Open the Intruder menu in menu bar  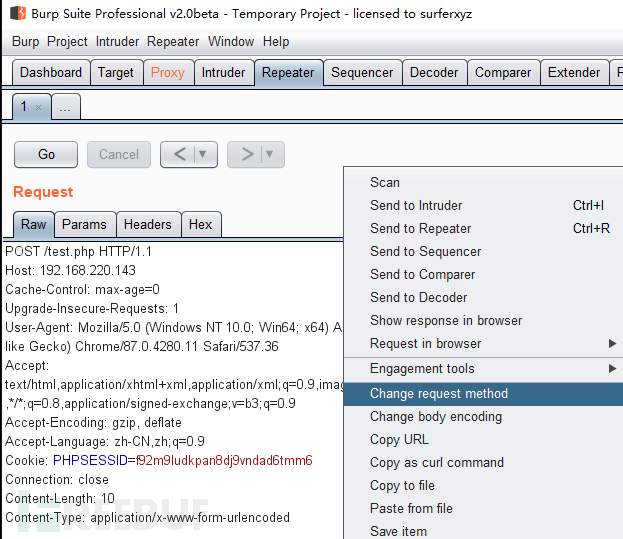tap(117, 42)
